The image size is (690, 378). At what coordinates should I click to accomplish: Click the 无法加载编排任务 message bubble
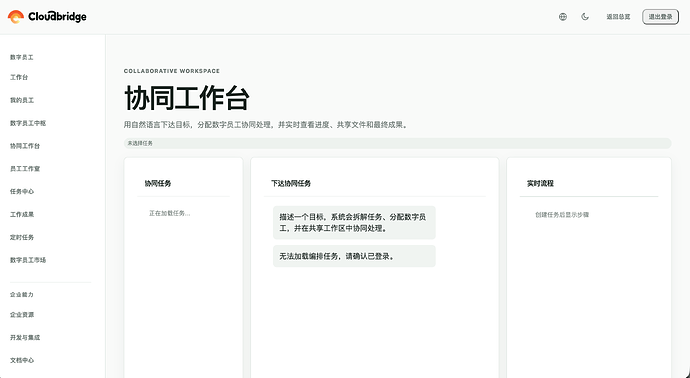(x=354, y=256)
